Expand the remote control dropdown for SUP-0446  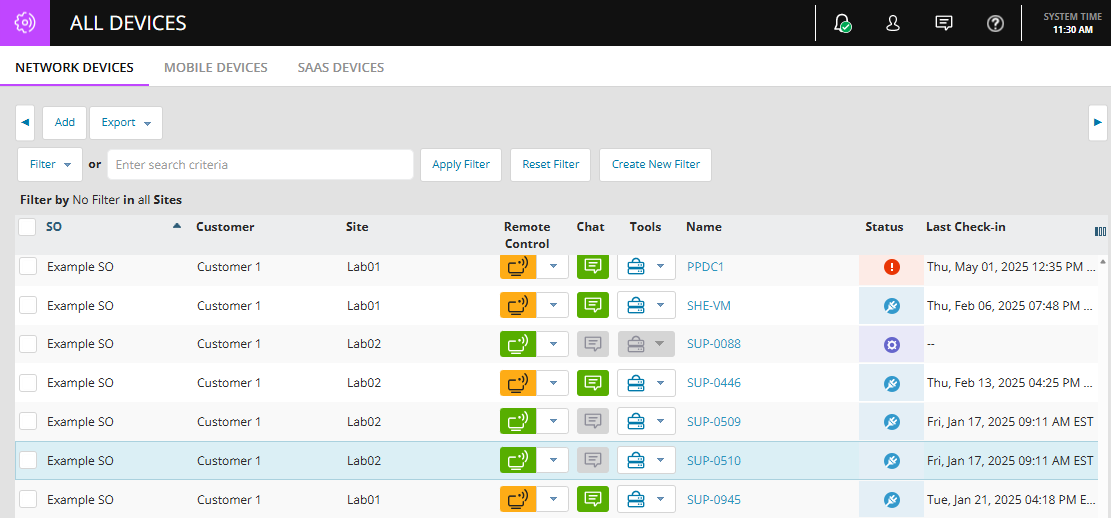553,383
